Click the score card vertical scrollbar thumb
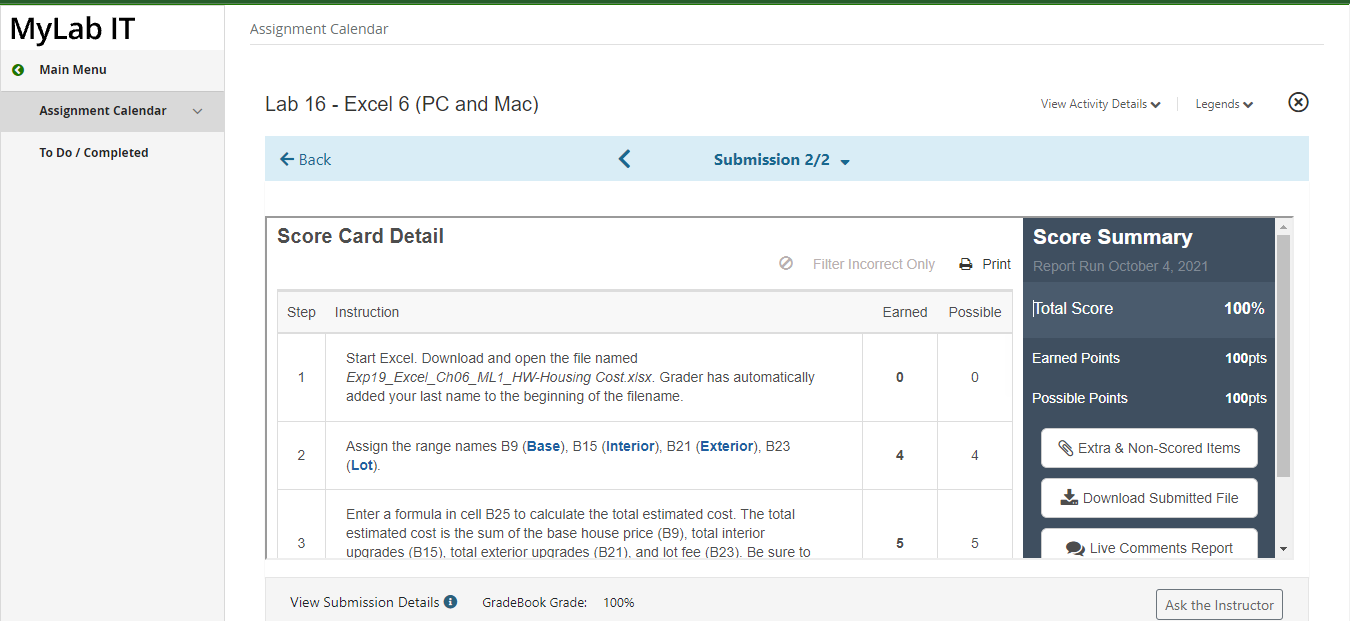The image size is (1350, 621). click(x=1283, y=355)
